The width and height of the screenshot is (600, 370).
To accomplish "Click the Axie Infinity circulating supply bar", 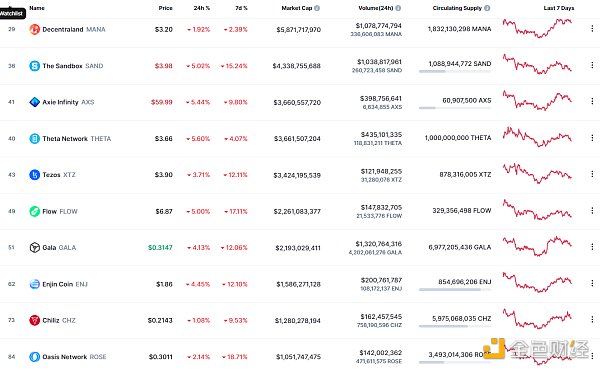I will pyautogui.click(x=455, y=108).
